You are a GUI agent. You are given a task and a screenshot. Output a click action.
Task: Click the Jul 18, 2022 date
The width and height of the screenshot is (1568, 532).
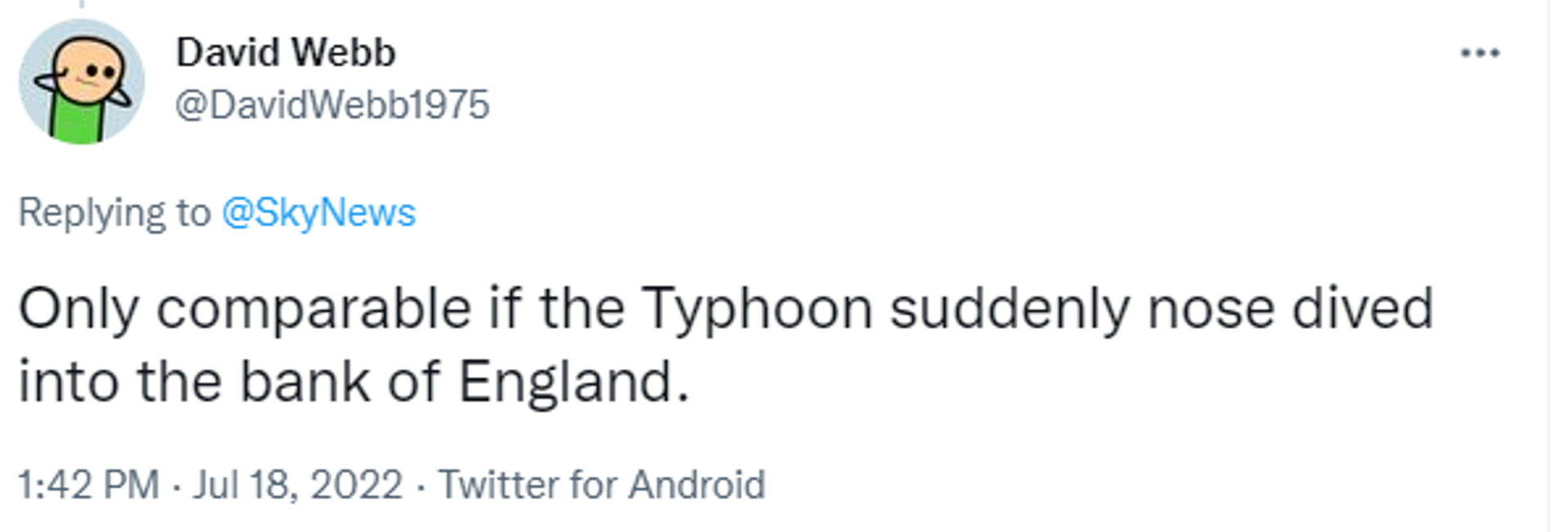click(x=298, y=485)
